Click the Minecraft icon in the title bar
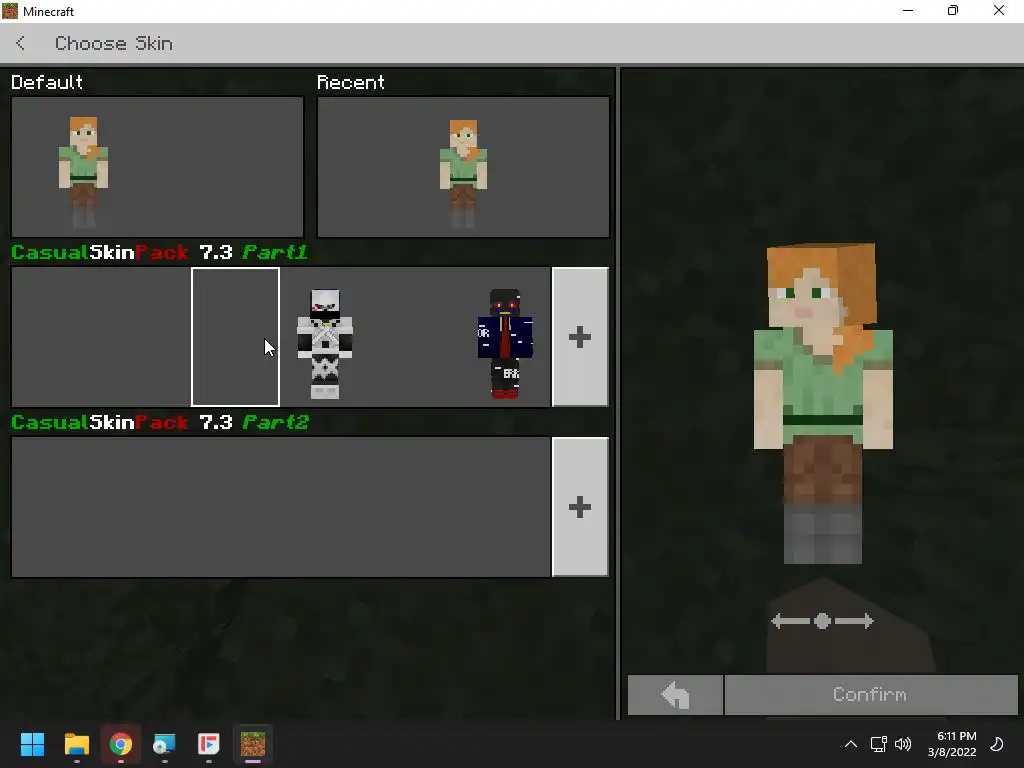The width and height of the screenshot is (1024, 768). (x=10, y=11)
